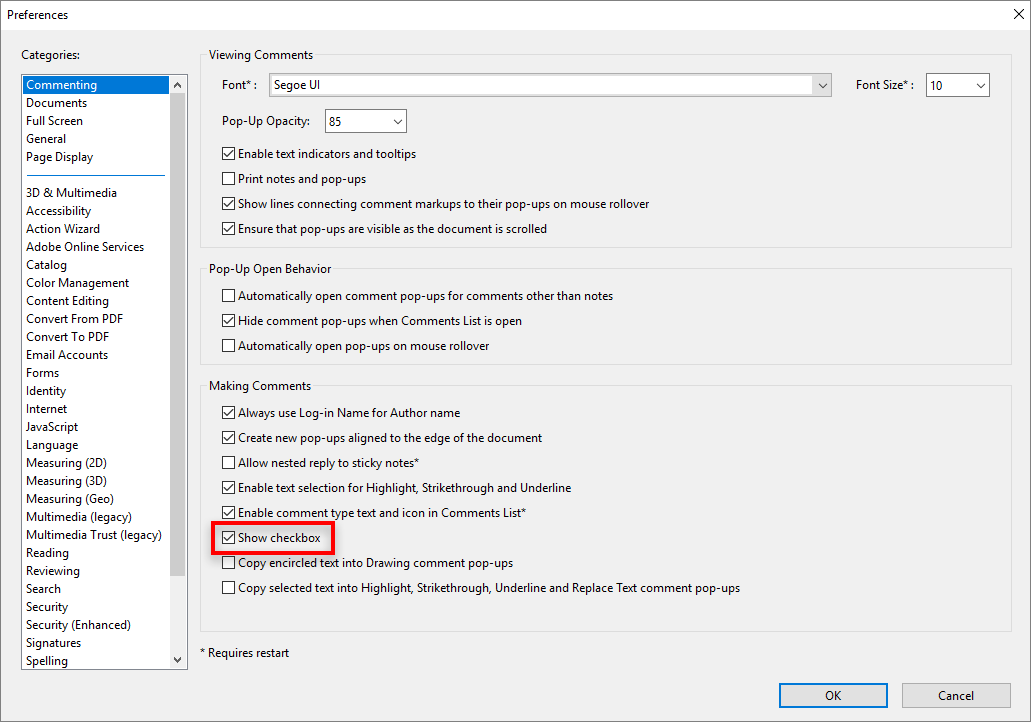1031x722 pixels.
Task: Enable Copy encircled text into Drawing comment pop-ups
Action: pos(228,562)
